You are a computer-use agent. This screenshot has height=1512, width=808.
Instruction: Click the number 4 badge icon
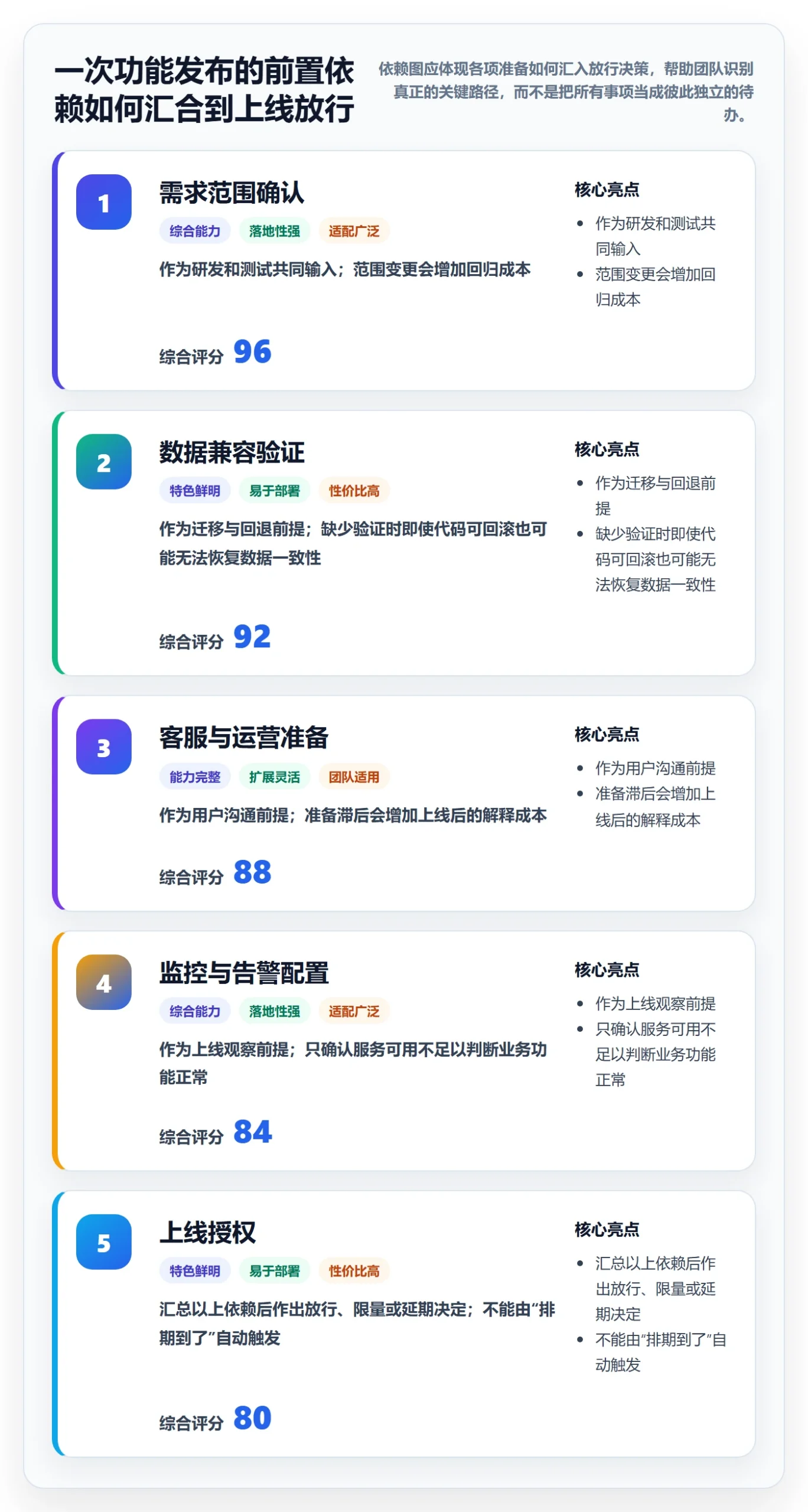[x=104, y=982]
